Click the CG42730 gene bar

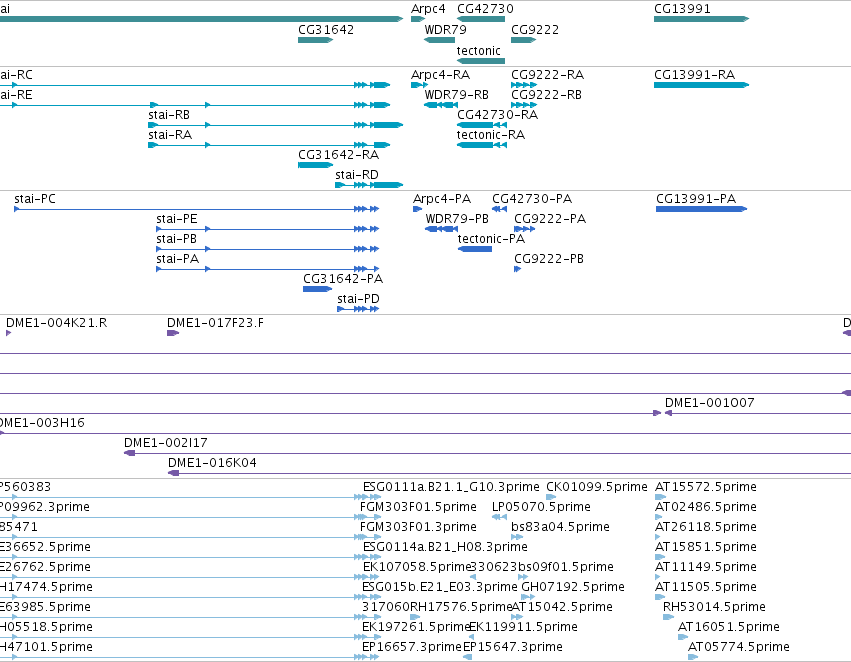coord(481,19)
